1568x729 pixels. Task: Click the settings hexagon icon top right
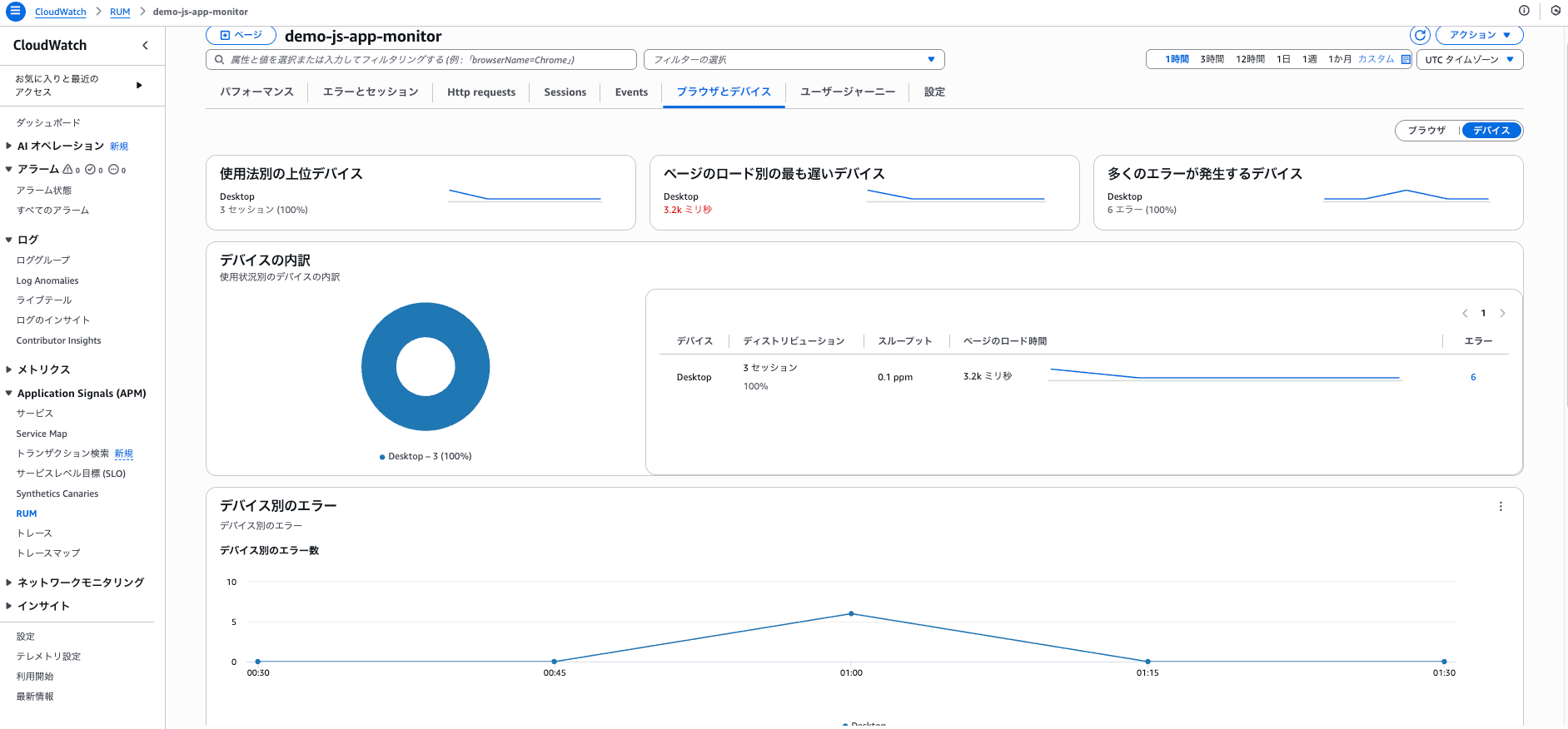point(1556,11)
